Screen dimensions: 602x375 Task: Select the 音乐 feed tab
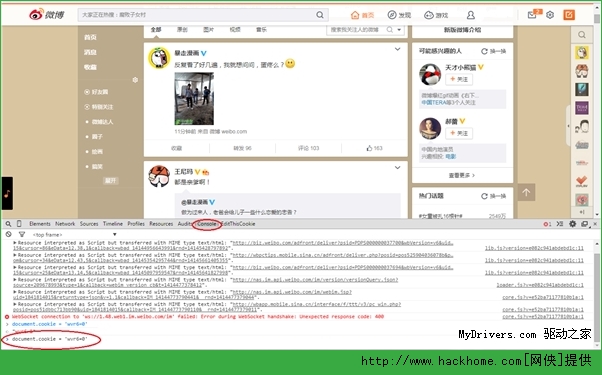pyautogui.click(x=261, y=30)
